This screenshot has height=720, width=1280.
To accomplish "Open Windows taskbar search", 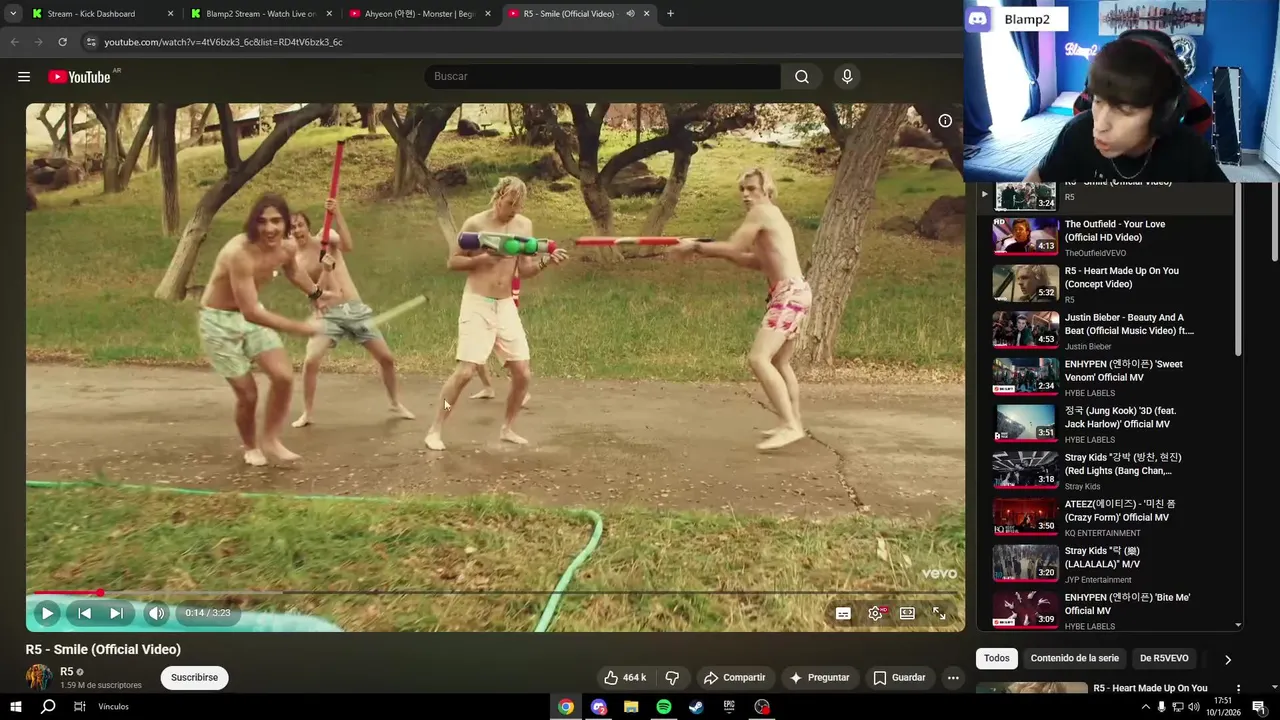I will point(48,707).
